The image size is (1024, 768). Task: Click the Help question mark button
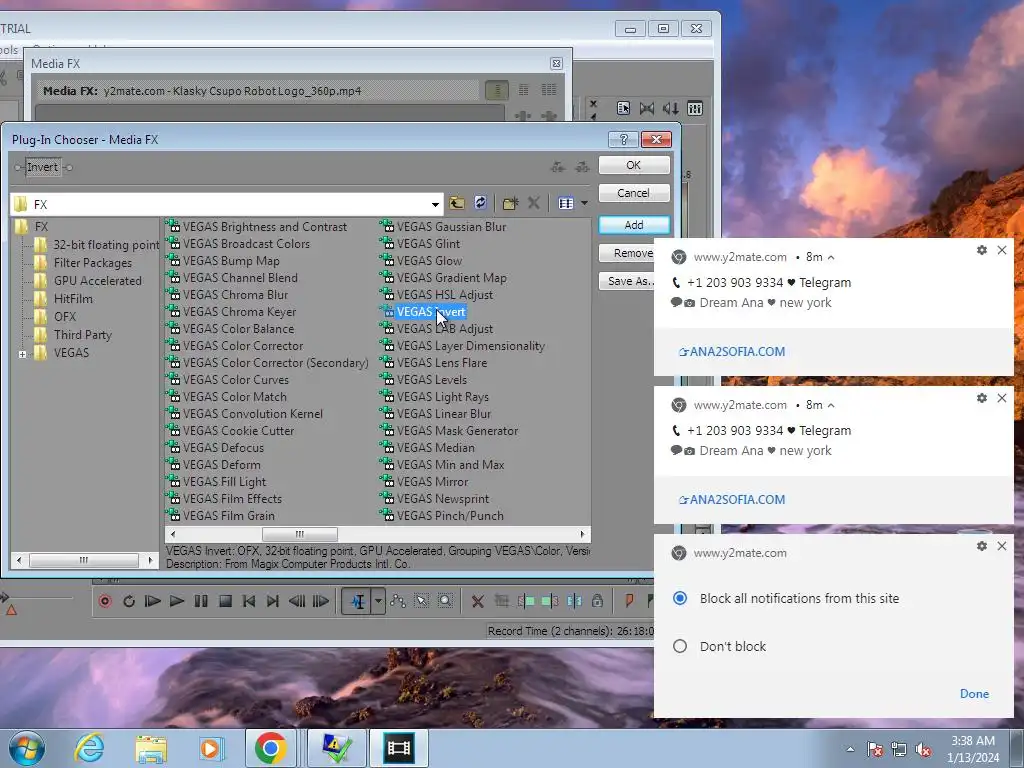[x=623, y=139]
